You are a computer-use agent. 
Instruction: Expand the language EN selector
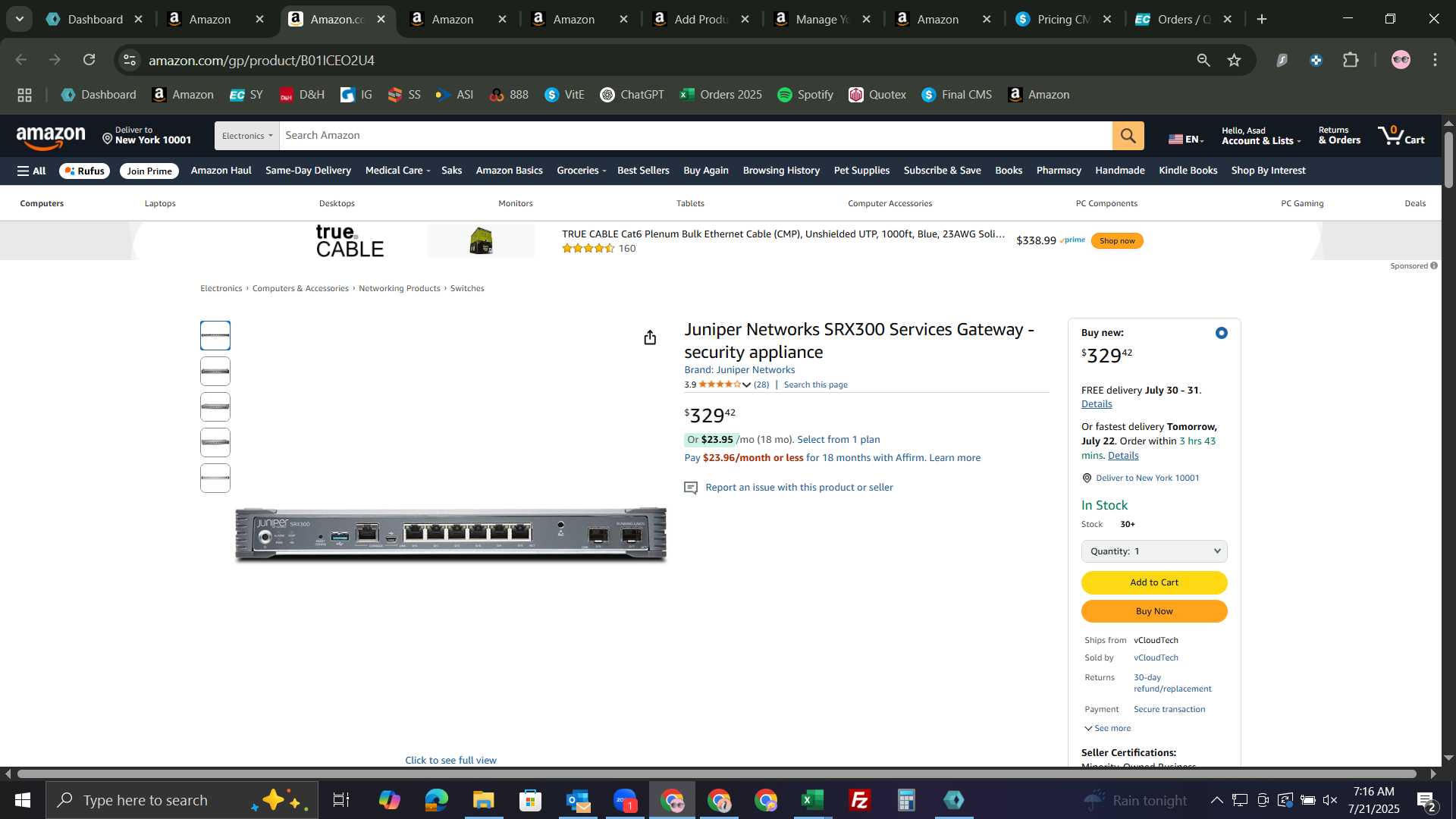pos(1186,139)
